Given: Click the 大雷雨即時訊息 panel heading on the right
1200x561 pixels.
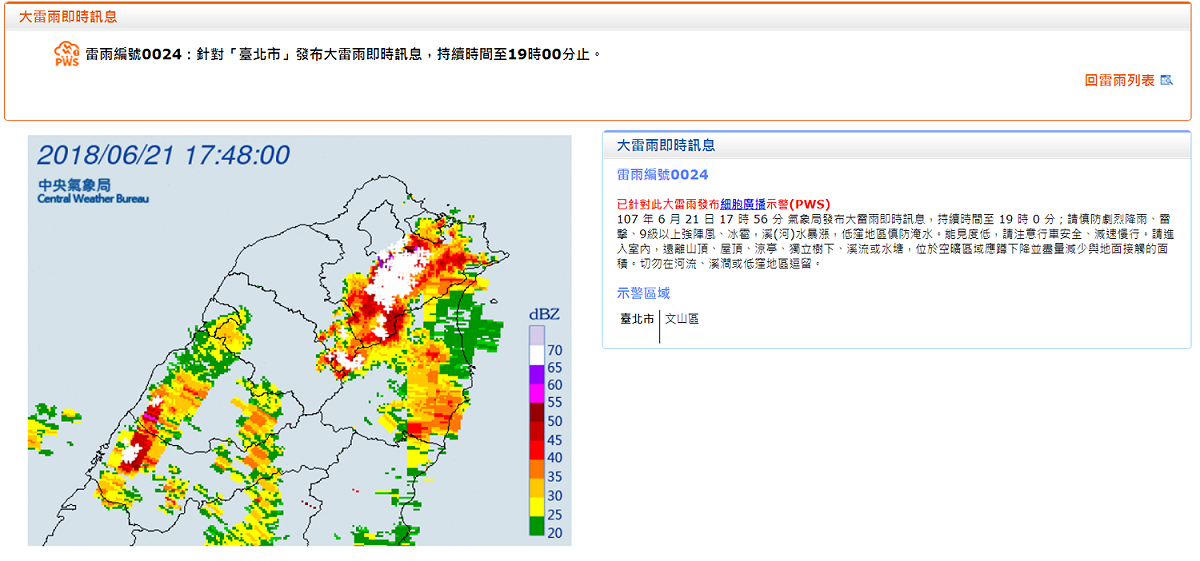Looking at the screenshot, I should tap(665, 145).
